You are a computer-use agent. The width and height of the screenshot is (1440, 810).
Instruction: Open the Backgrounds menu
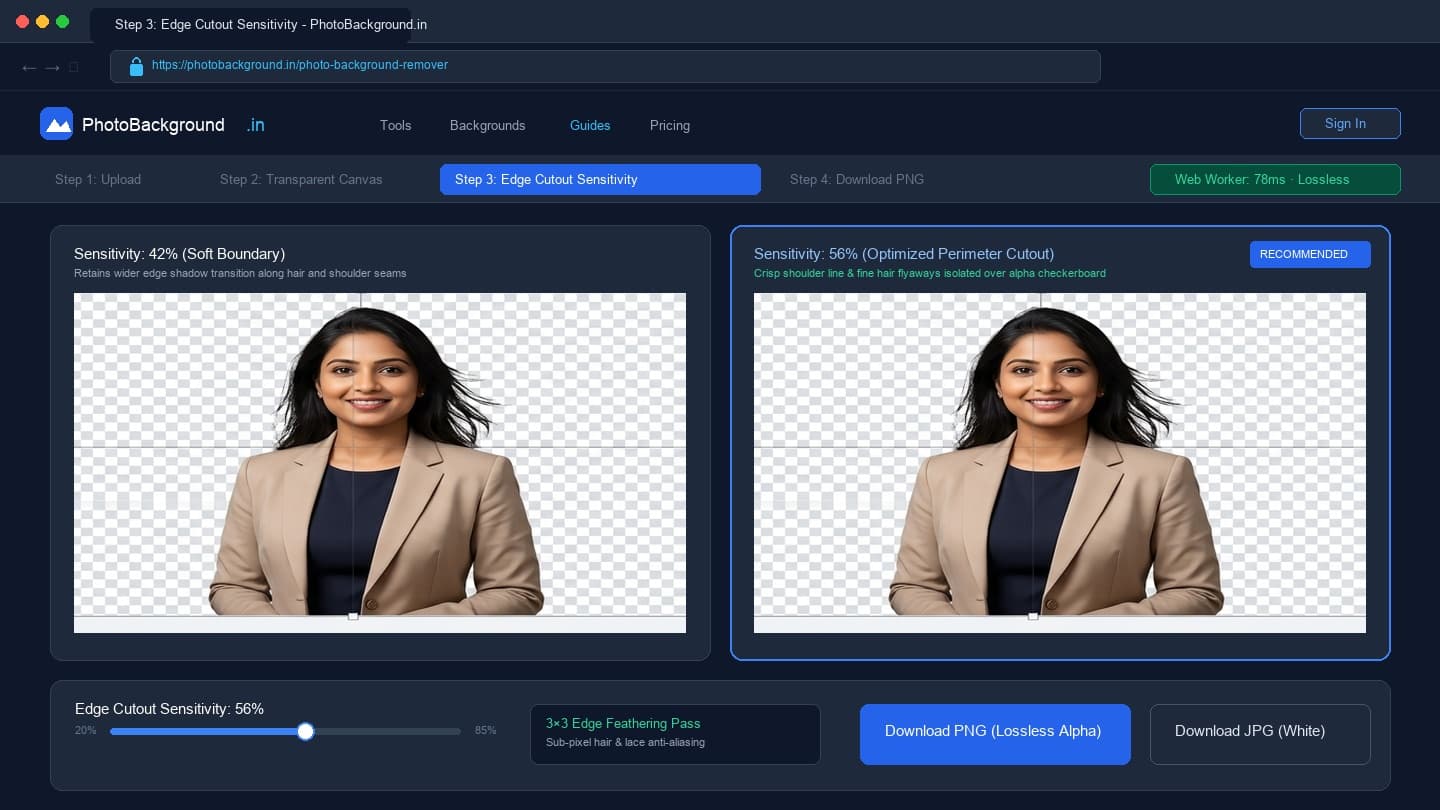point(487,125)
